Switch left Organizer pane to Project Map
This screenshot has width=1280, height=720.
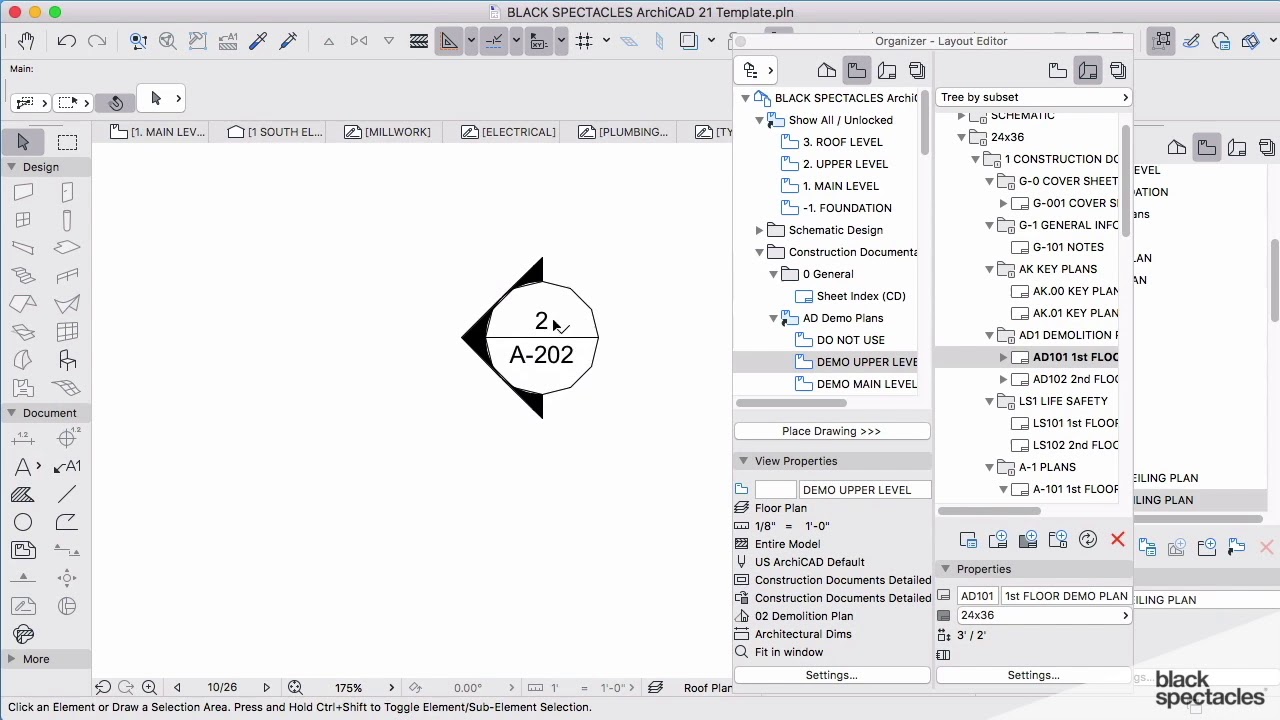pos(827,70)
